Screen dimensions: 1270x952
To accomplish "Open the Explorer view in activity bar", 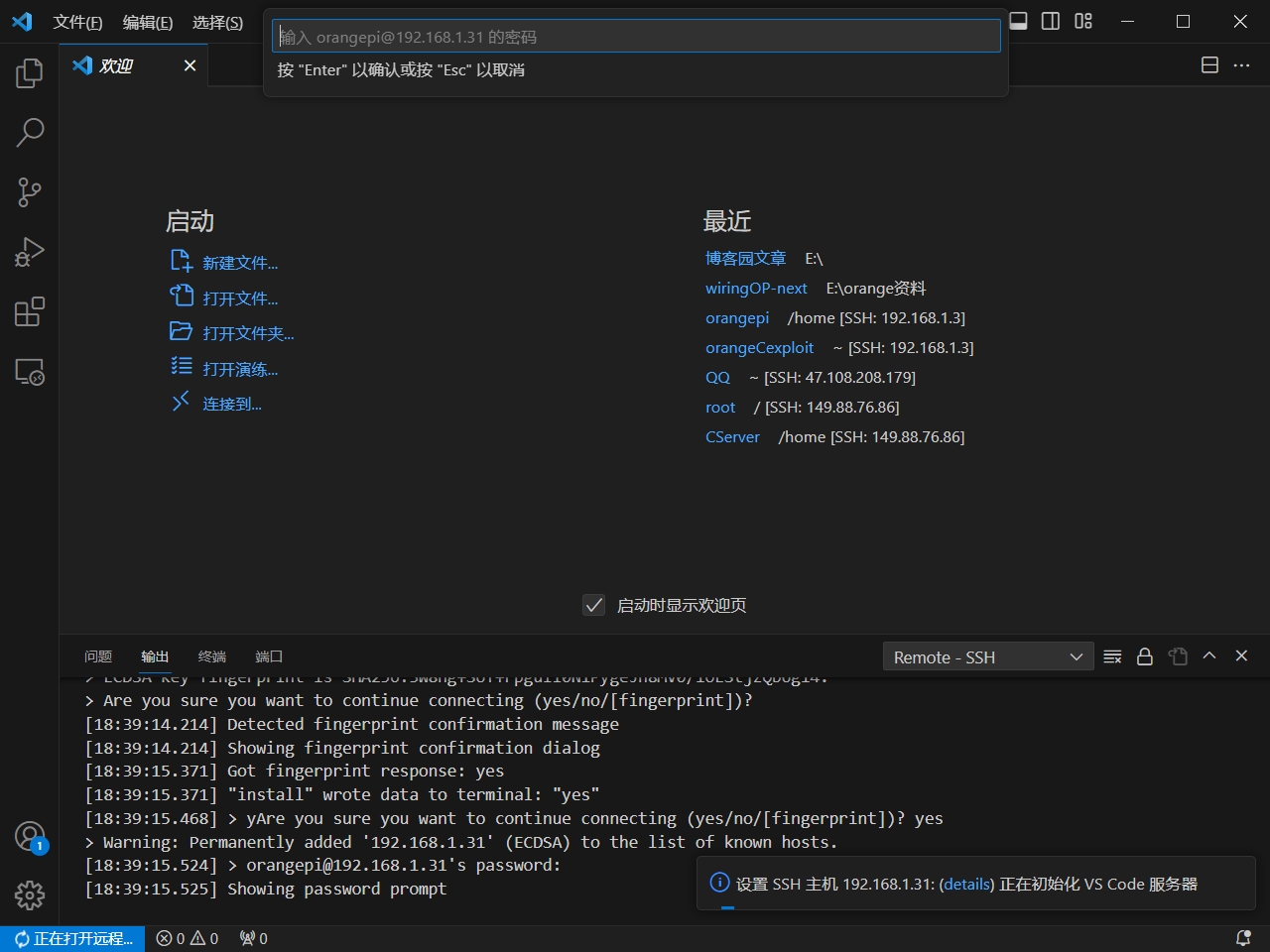I will point(30,72).
